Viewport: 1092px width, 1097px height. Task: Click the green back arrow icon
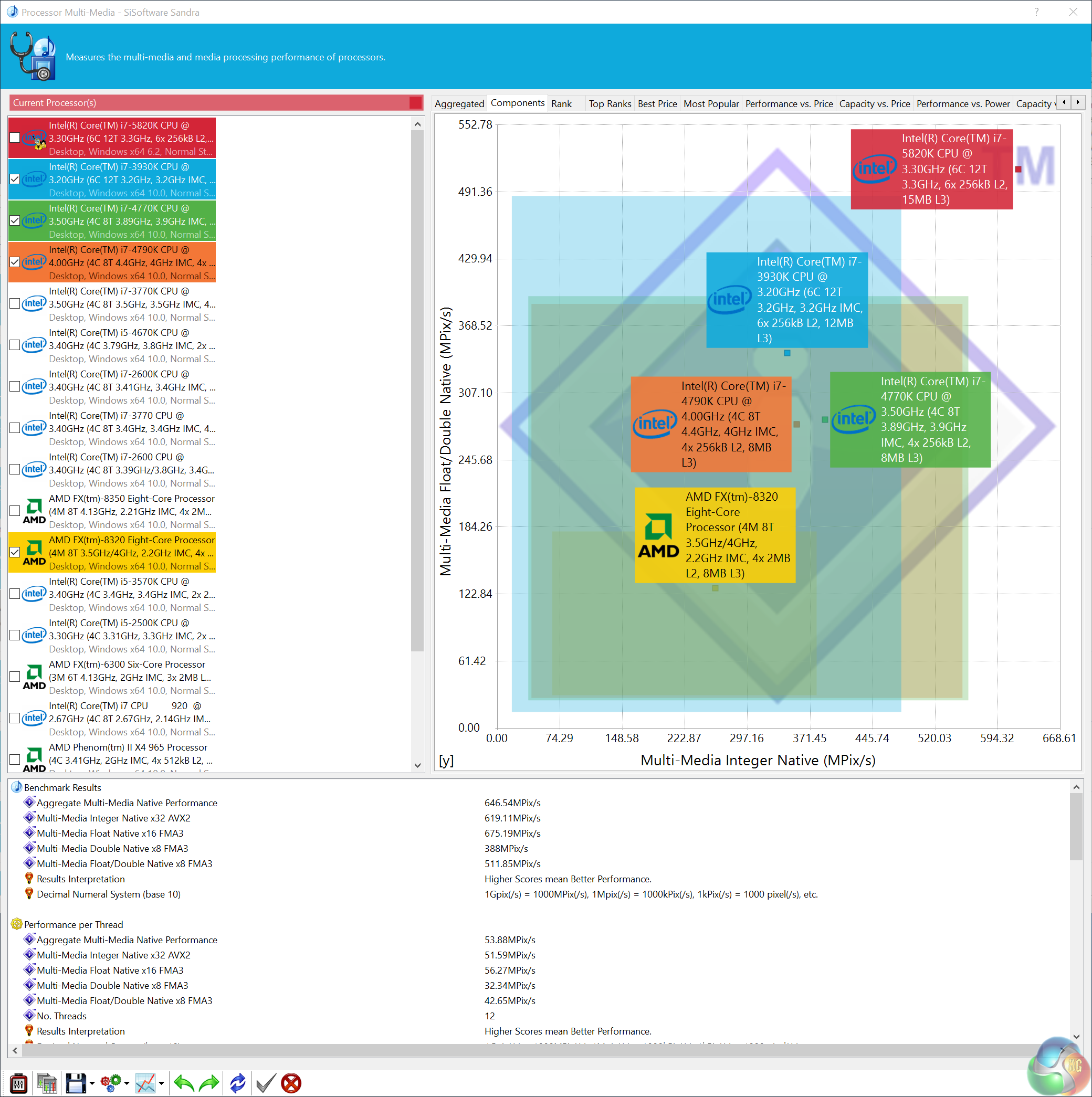coord(183,1083)
